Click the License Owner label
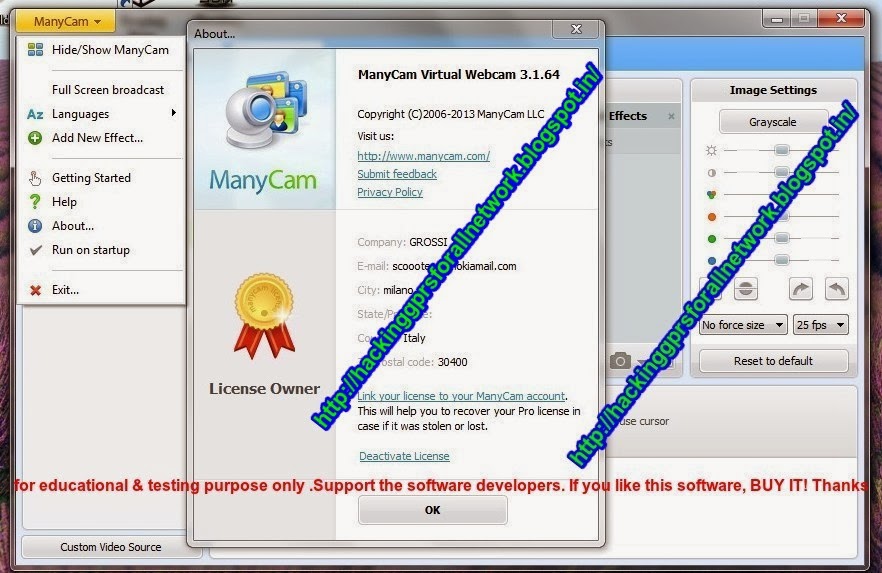 264,389
